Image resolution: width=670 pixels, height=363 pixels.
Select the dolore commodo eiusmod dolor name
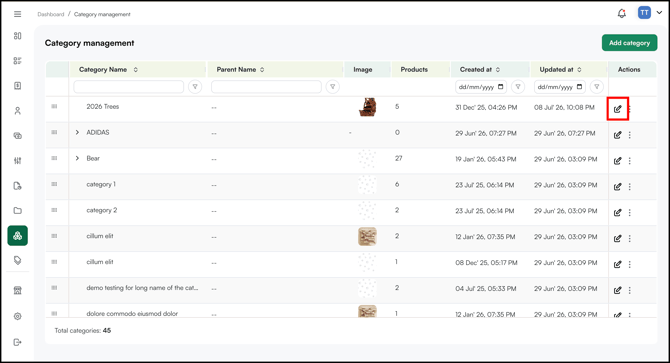tap(132, 313)
